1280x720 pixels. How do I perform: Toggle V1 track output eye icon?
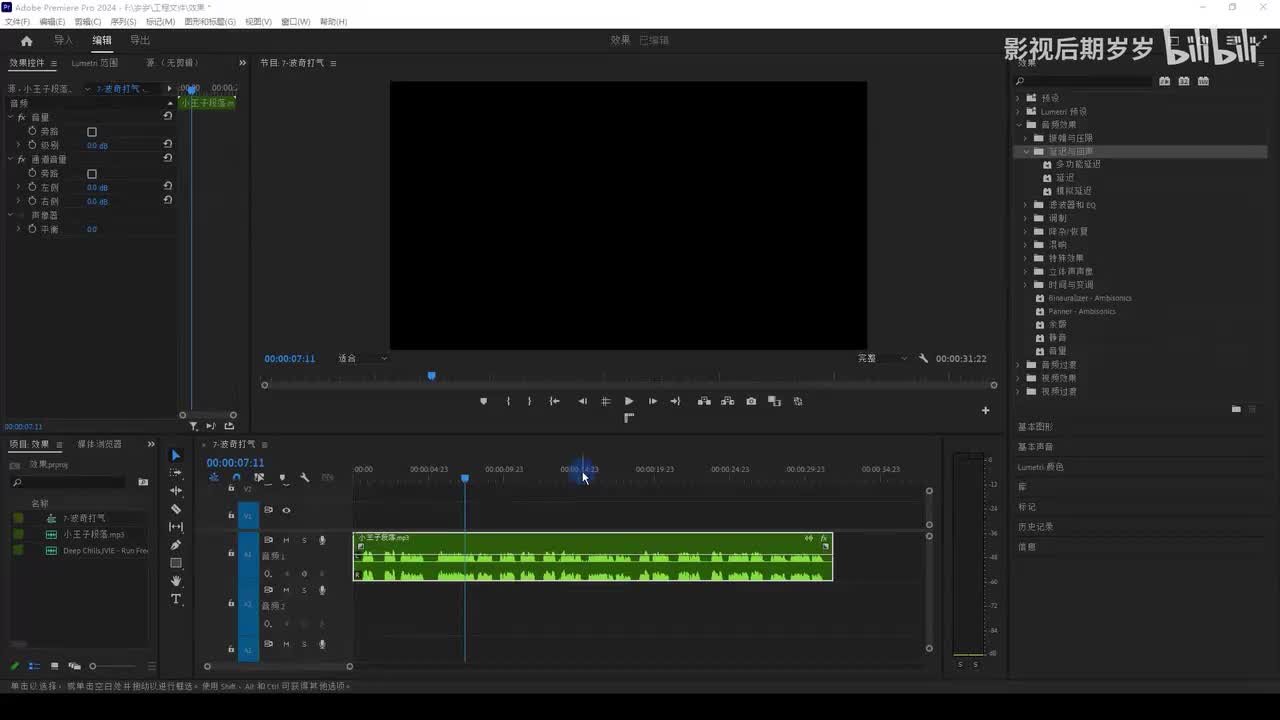(x=286, y=511)
